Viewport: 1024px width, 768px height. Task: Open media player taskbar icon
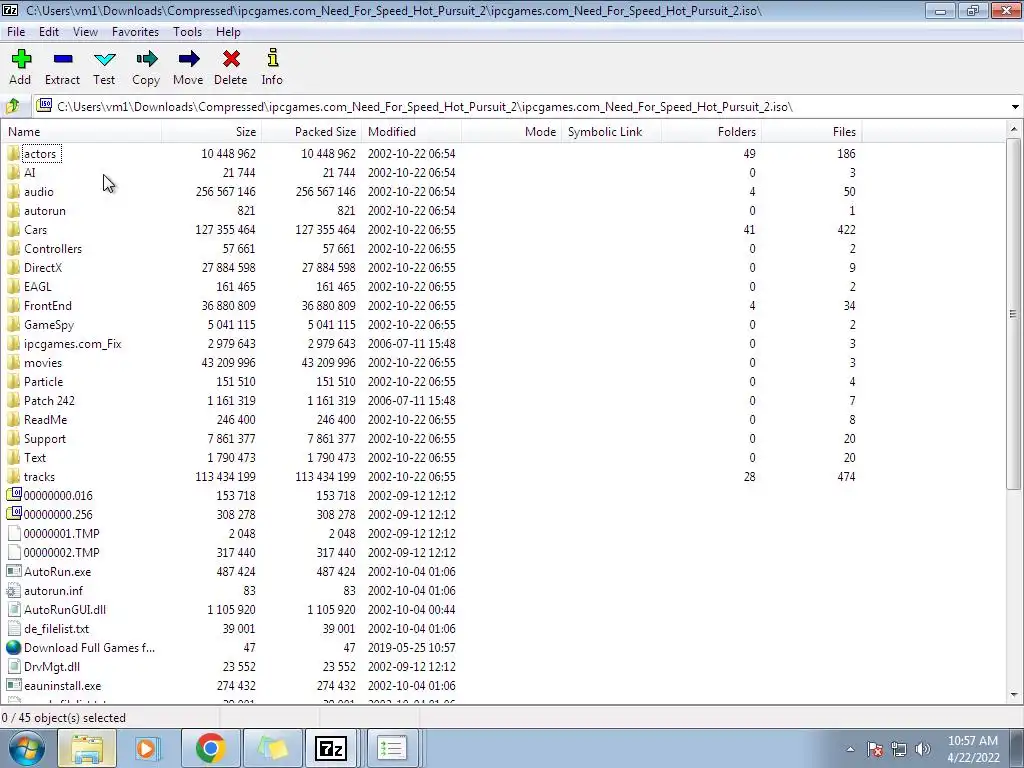pyautogui.click(x=146, y=748)
